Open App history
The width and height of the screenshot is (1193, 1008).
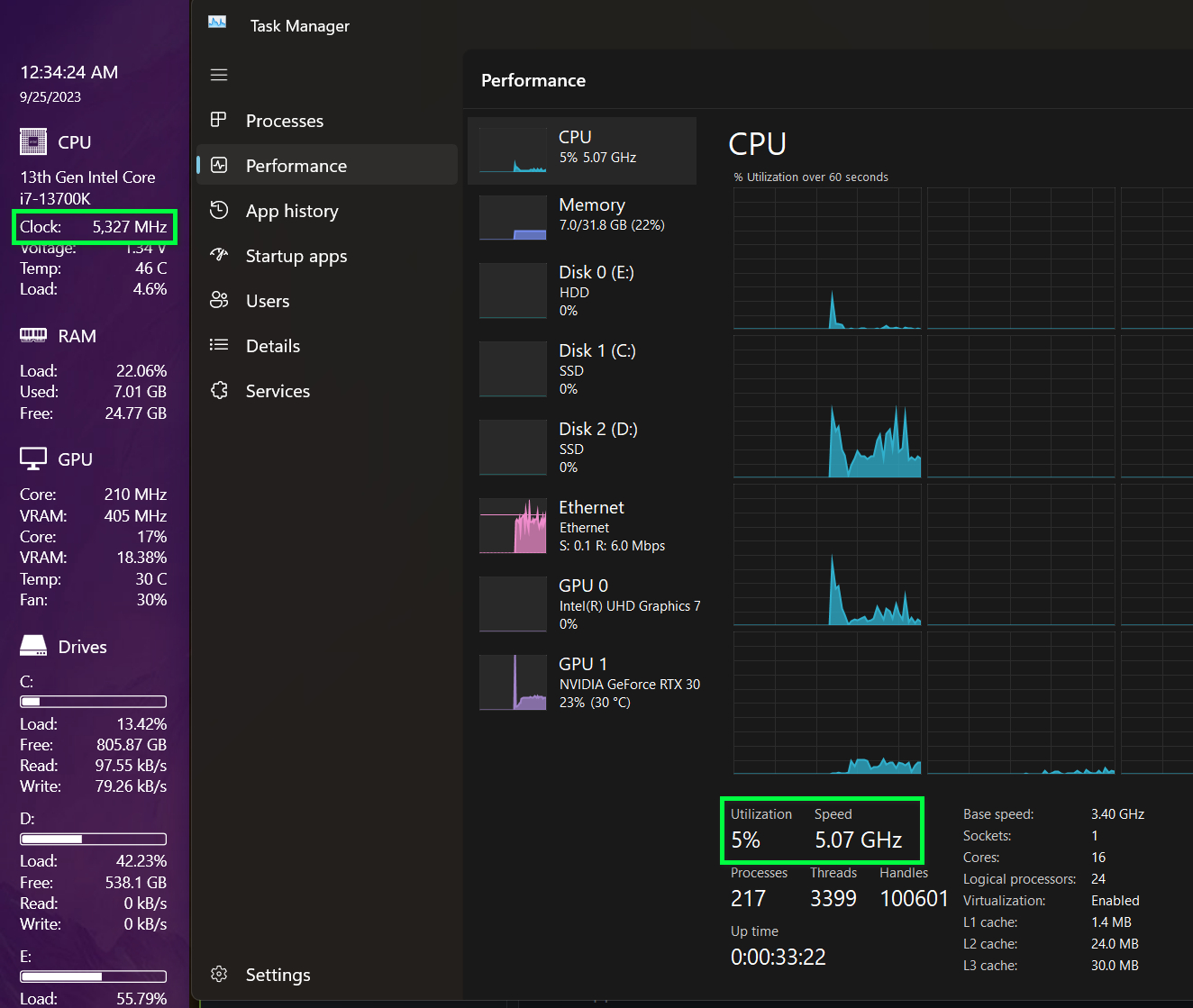point(291,210)
